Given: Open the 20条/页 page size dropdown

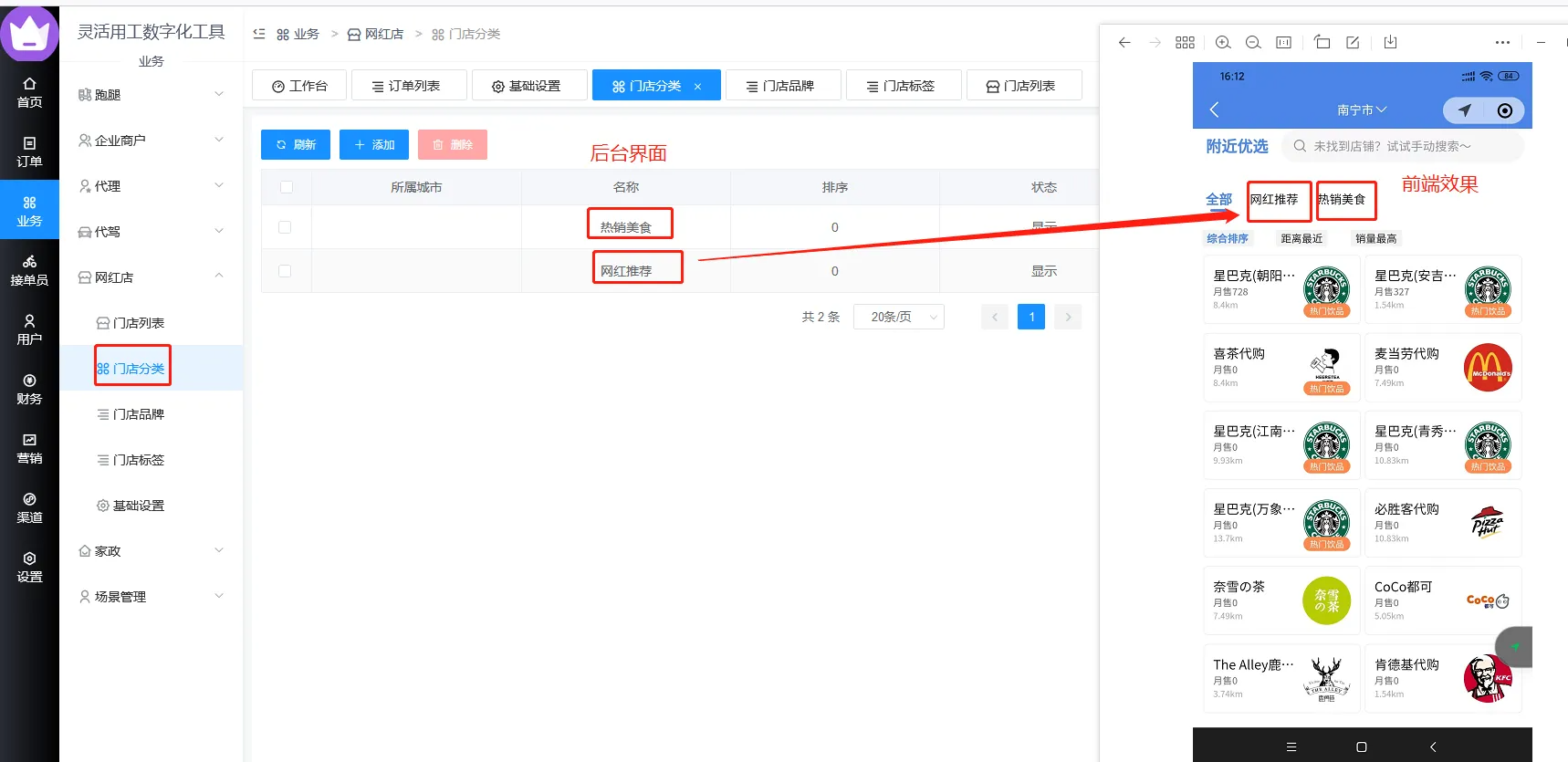Looking at the screenshot, I should coord(898,317).
